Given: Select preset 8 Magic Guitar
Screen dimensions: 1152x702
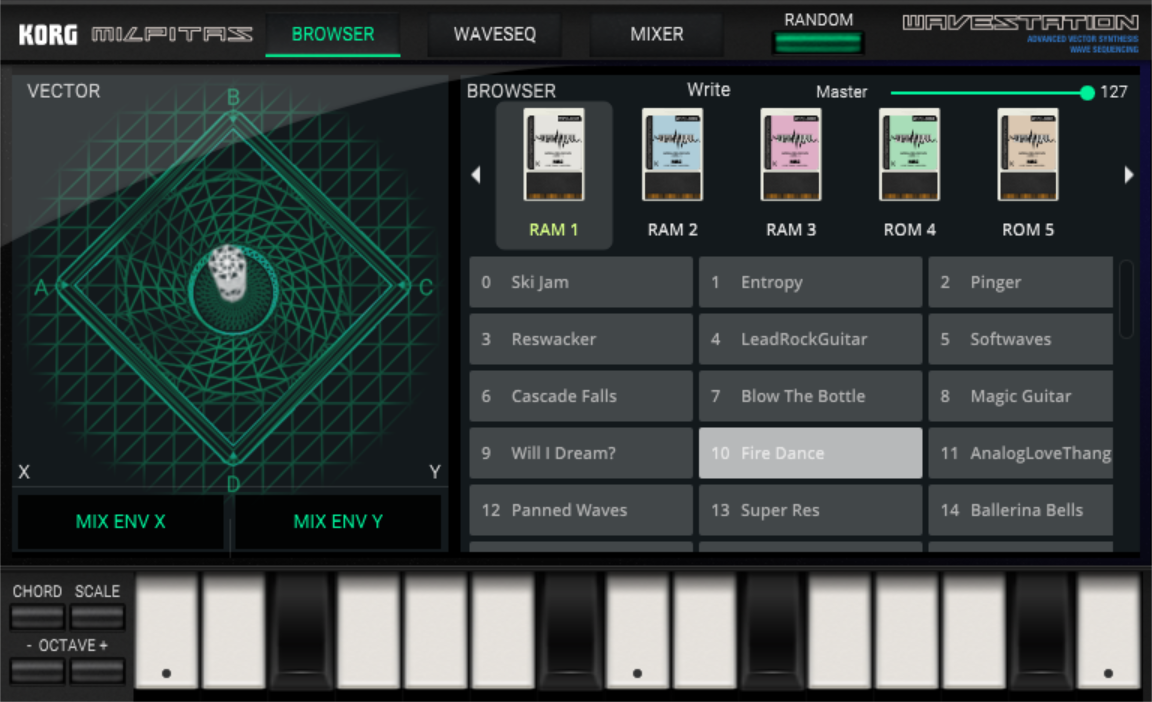Looking at the screenshot, I should [1020, 396].
